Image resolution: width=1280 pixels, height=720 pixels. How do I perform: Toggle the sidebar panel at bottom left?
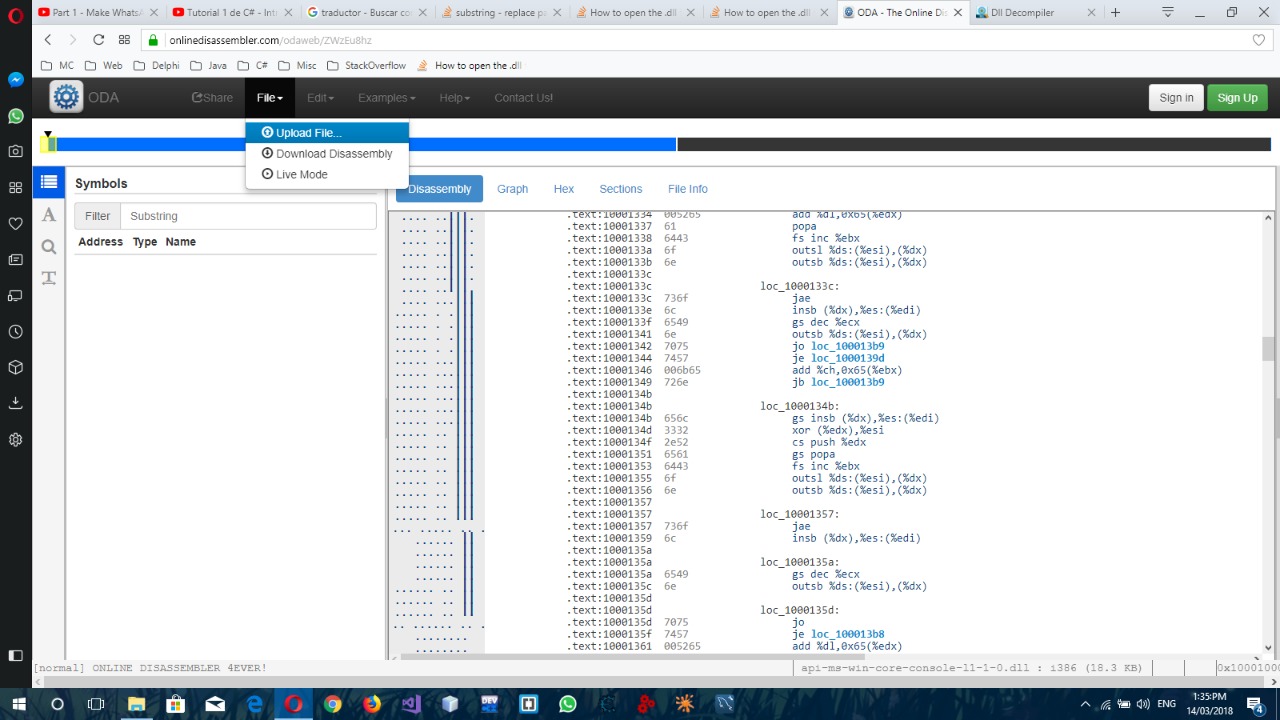coord(15,655)
